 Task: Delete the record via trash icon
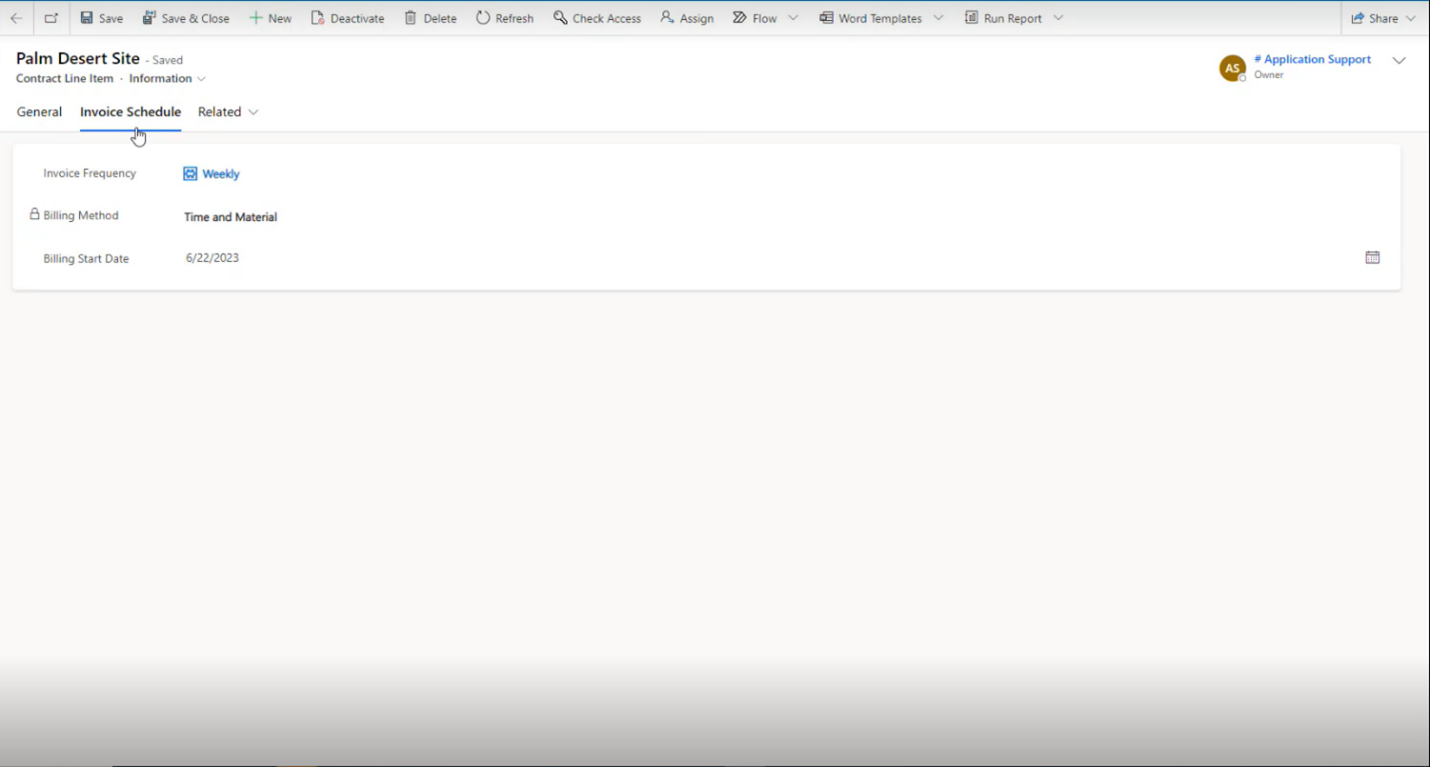(x=431, y=18)
